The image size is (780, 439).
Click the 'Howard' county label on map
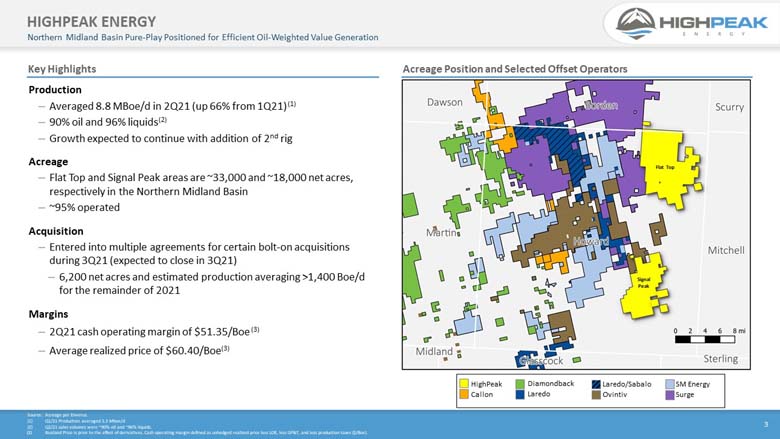pos(591,242)
